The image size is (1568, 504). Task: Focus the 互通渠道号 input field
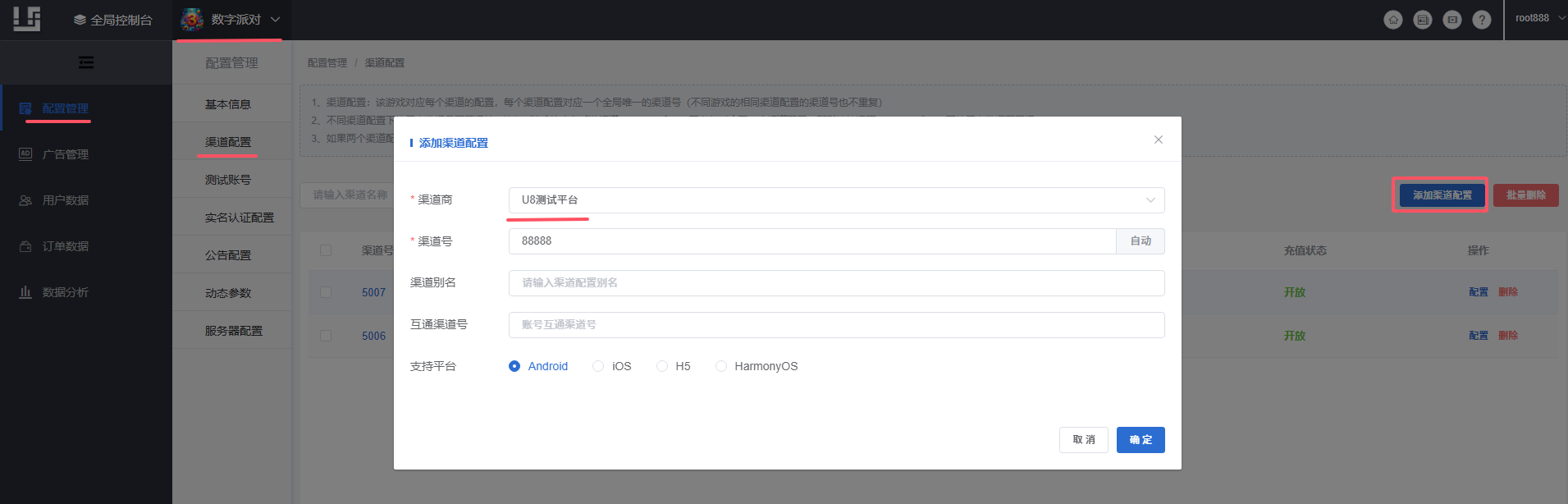point(836,325)
